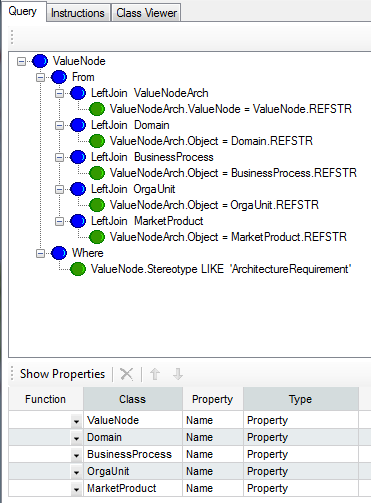Open the Class Viewer tab

[146, 13]
